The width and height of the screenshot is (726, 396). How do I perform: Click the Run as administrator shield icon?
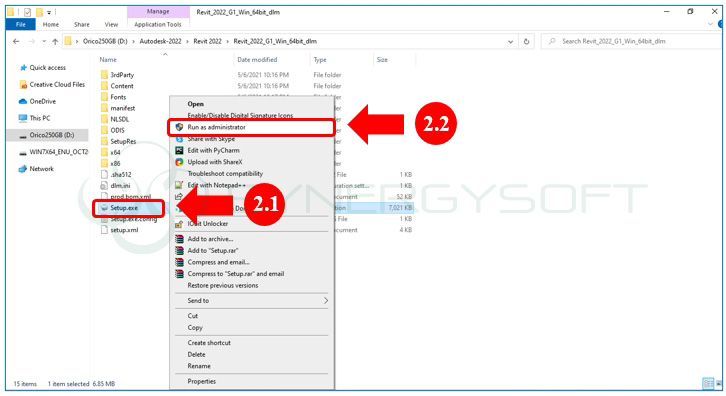tap(179, 127)
